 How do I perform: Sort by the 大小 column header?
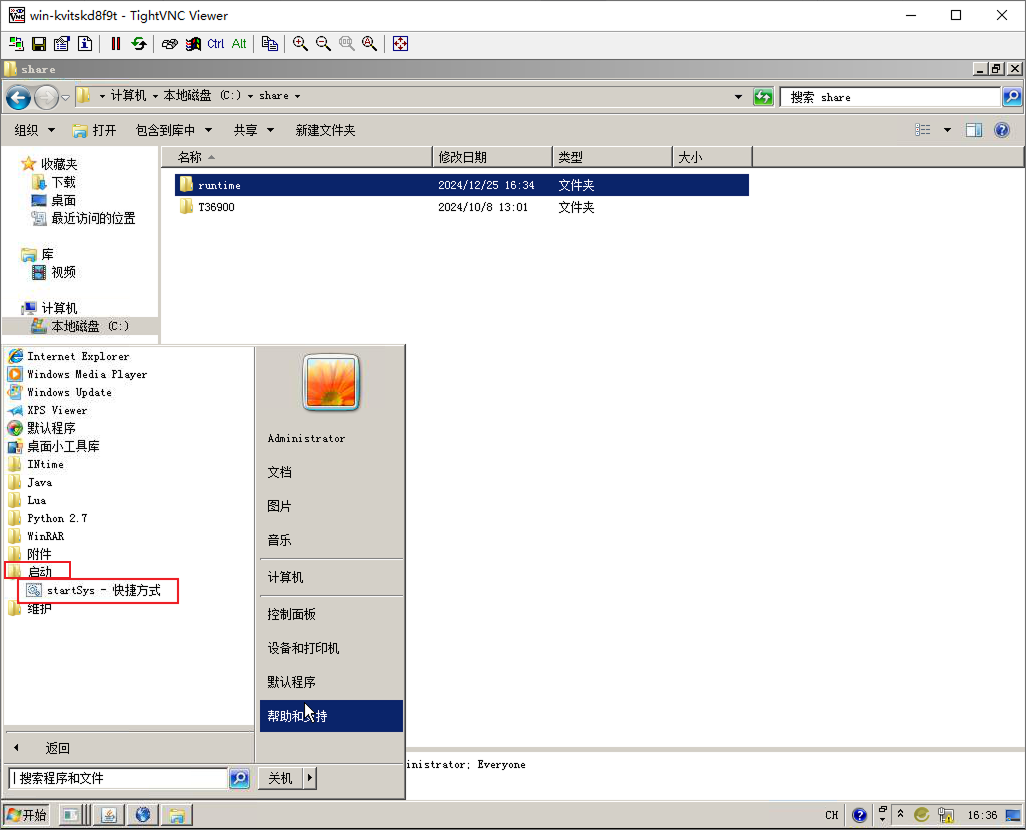(x=712, y=157)
